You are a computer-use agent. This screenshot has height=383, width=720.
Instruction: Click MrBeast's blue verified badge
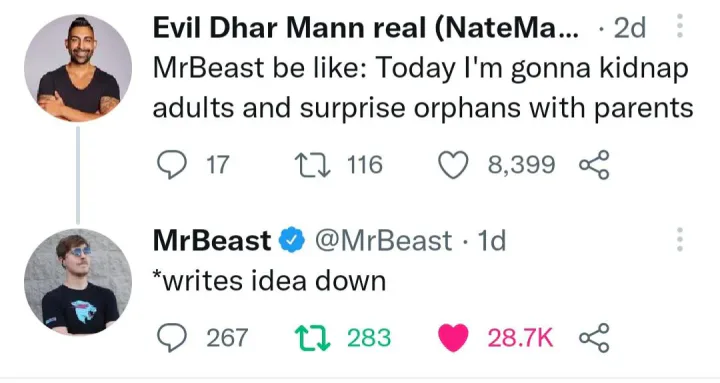292,241
